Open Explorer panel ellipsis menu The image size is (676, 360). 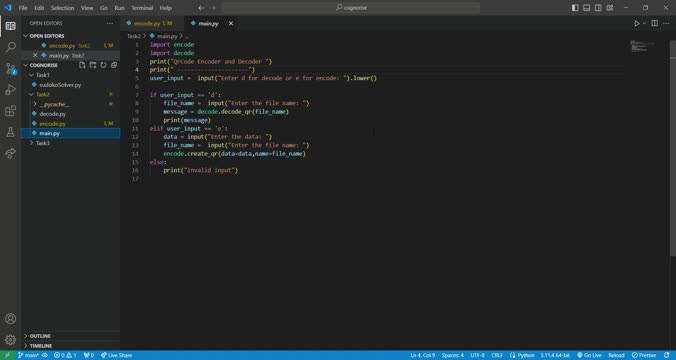click(x=110, y=23)
